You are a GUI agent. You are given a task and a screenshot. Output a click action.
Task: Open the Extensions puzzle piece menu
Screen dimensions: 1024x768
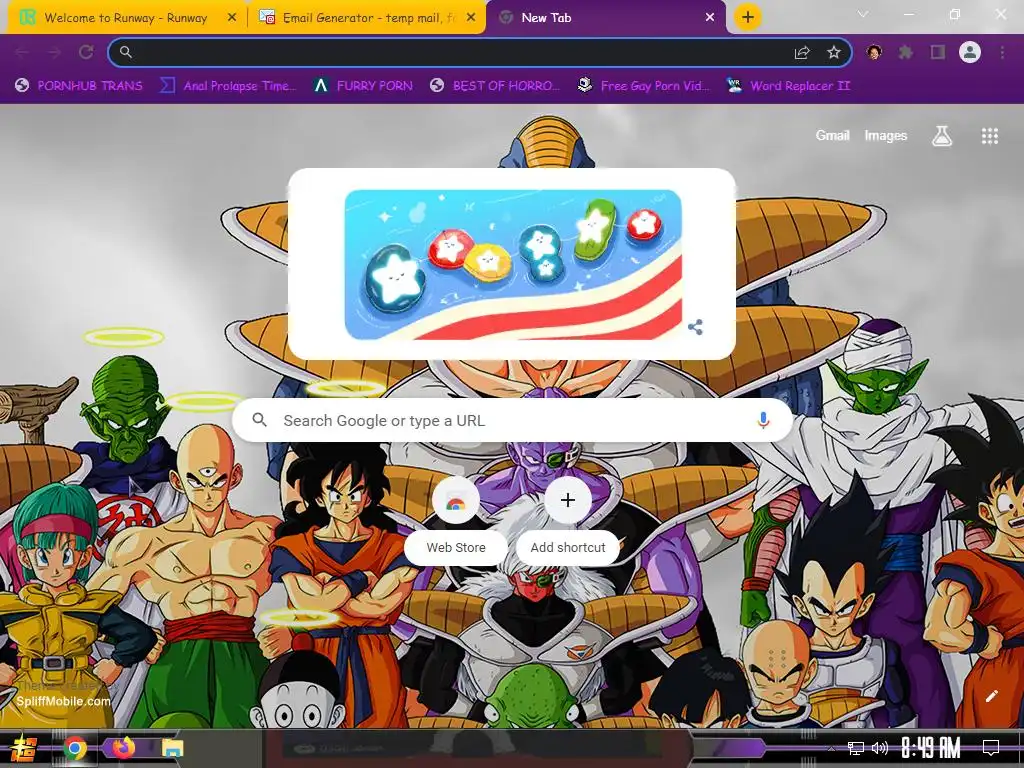click(x=905, y=52)
